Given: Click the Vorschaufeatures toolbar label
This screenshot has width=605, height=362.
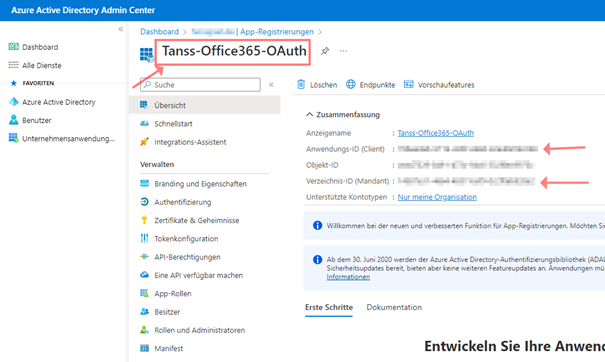Looking at the screenshot, I should point(446,85).
